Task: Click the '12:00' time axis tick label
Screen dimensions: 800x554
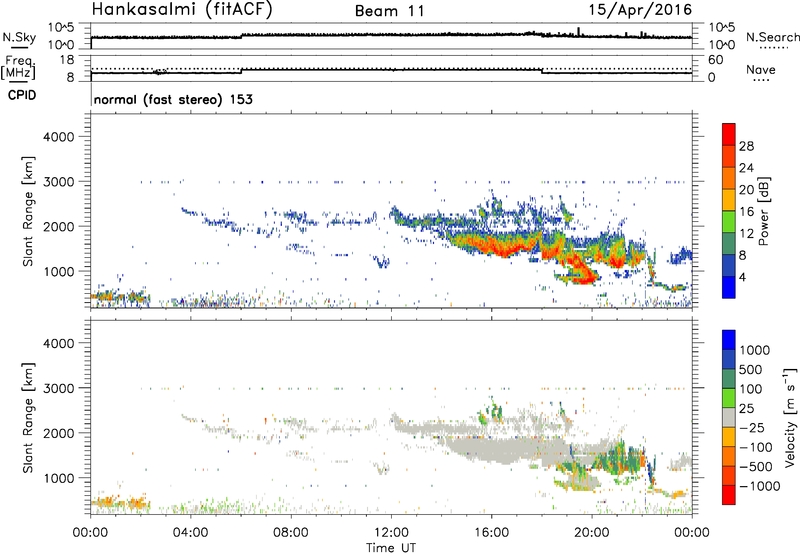Action: pyautogui.click(x=391, y=533)
